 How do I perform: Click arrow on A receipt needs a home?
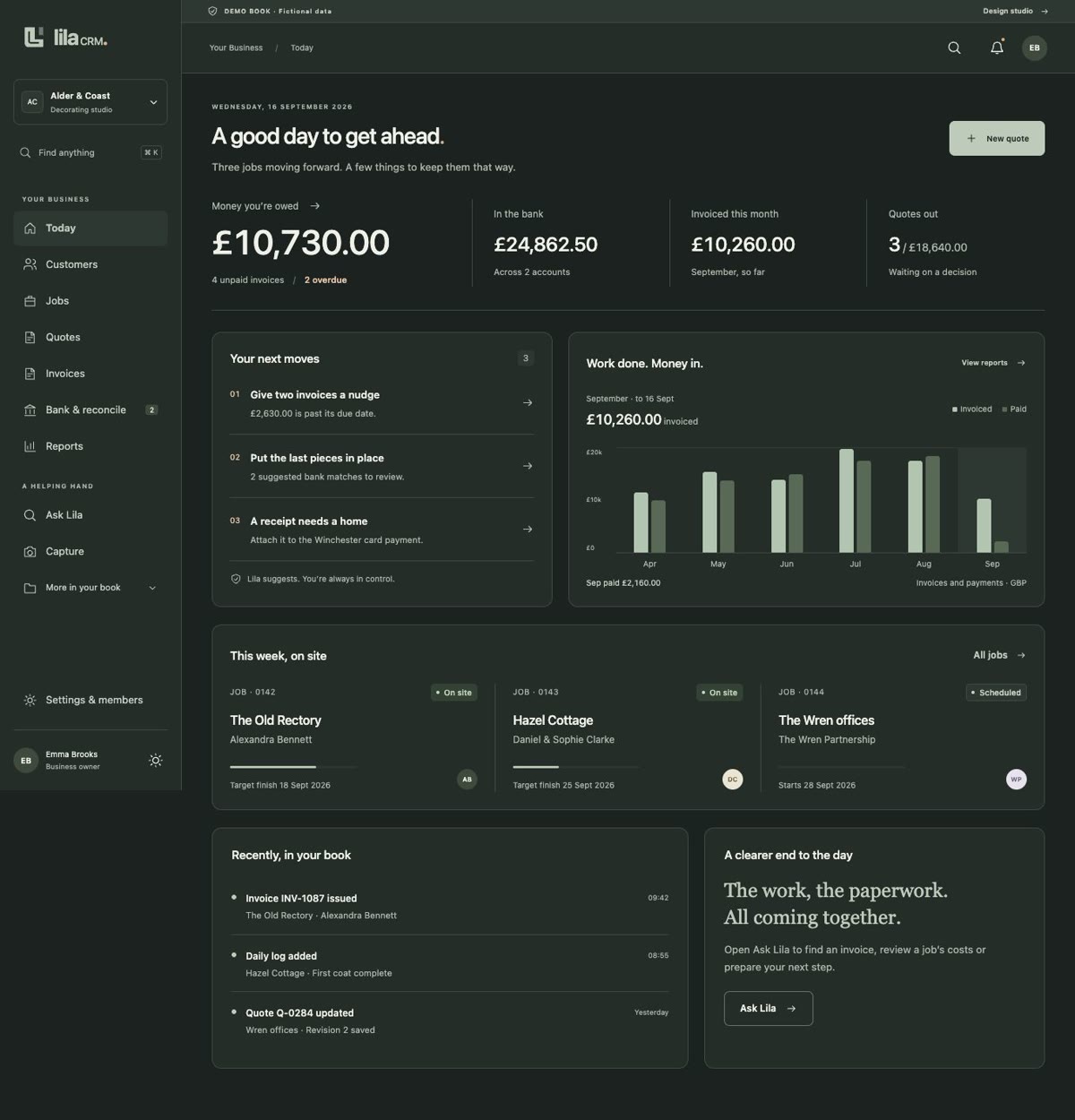pos(528,530)
